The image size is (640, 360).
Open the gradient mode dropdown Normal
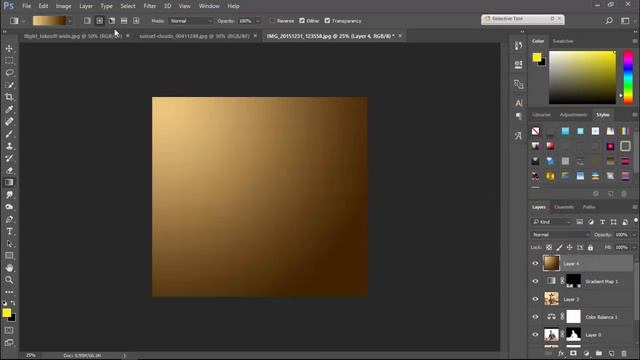click(x=191, y=21)
